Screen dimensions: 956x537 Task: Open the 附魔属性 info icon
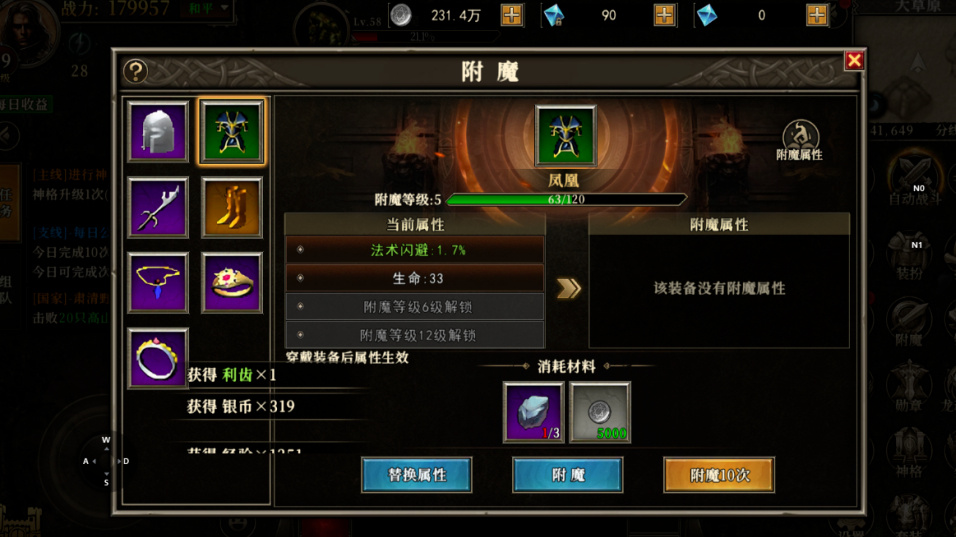point(799,140)
